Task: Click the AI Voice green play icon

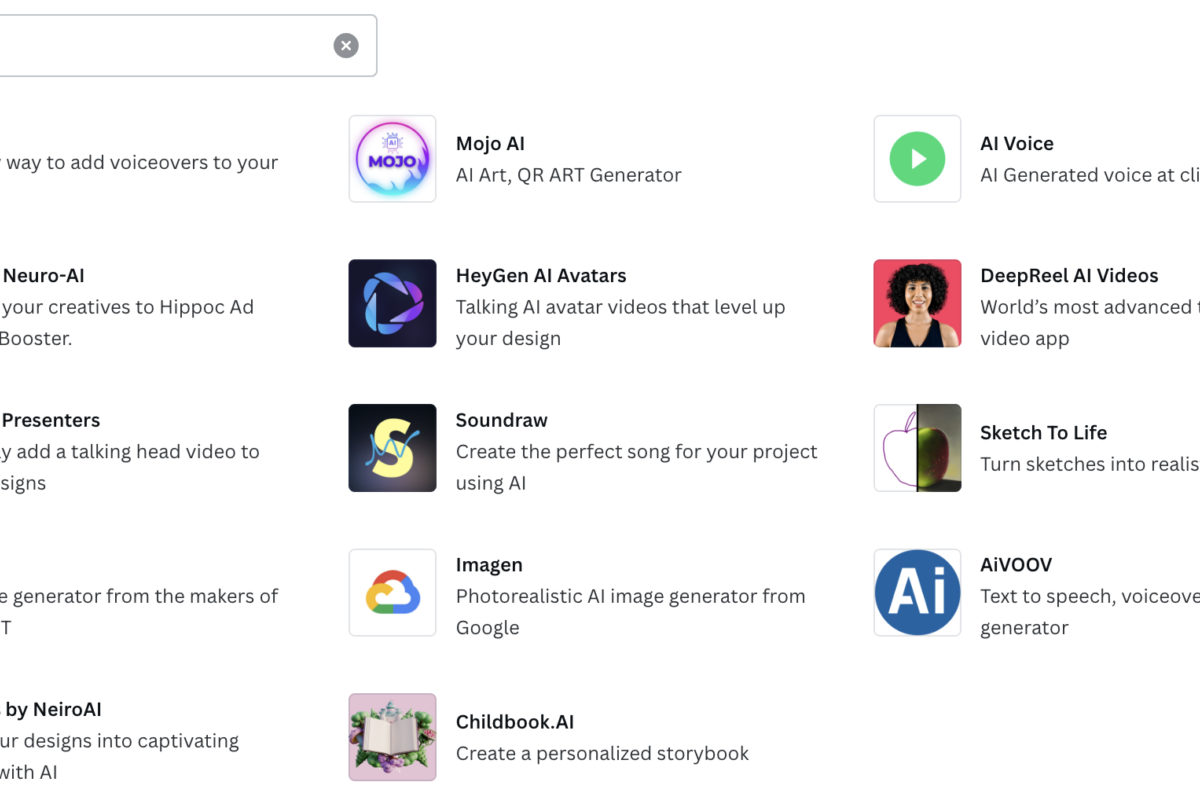Action: [917, 159]
